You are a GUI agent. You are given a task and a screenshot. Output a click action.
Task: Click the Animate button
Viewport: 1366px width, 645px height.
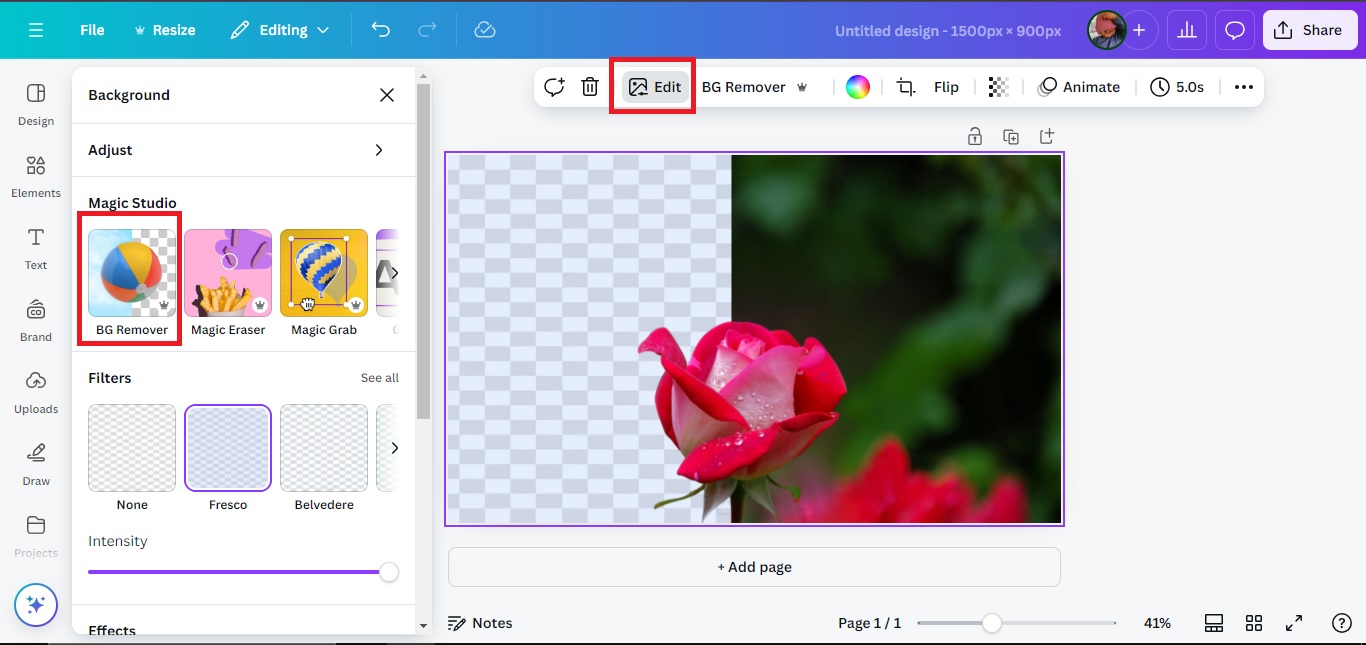[1079, 87]
